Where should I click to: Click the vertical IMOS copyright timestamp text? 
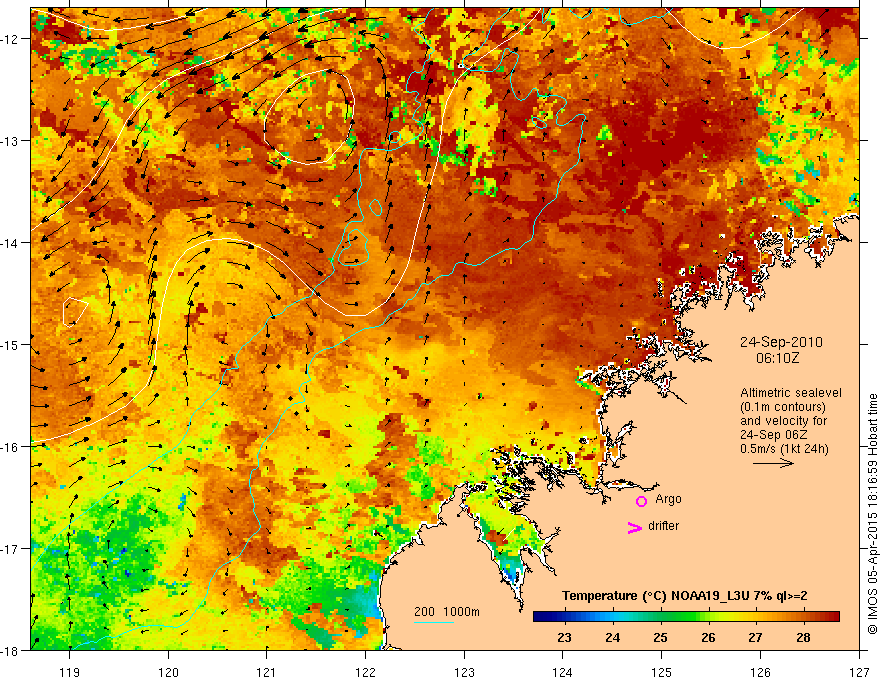873,514
